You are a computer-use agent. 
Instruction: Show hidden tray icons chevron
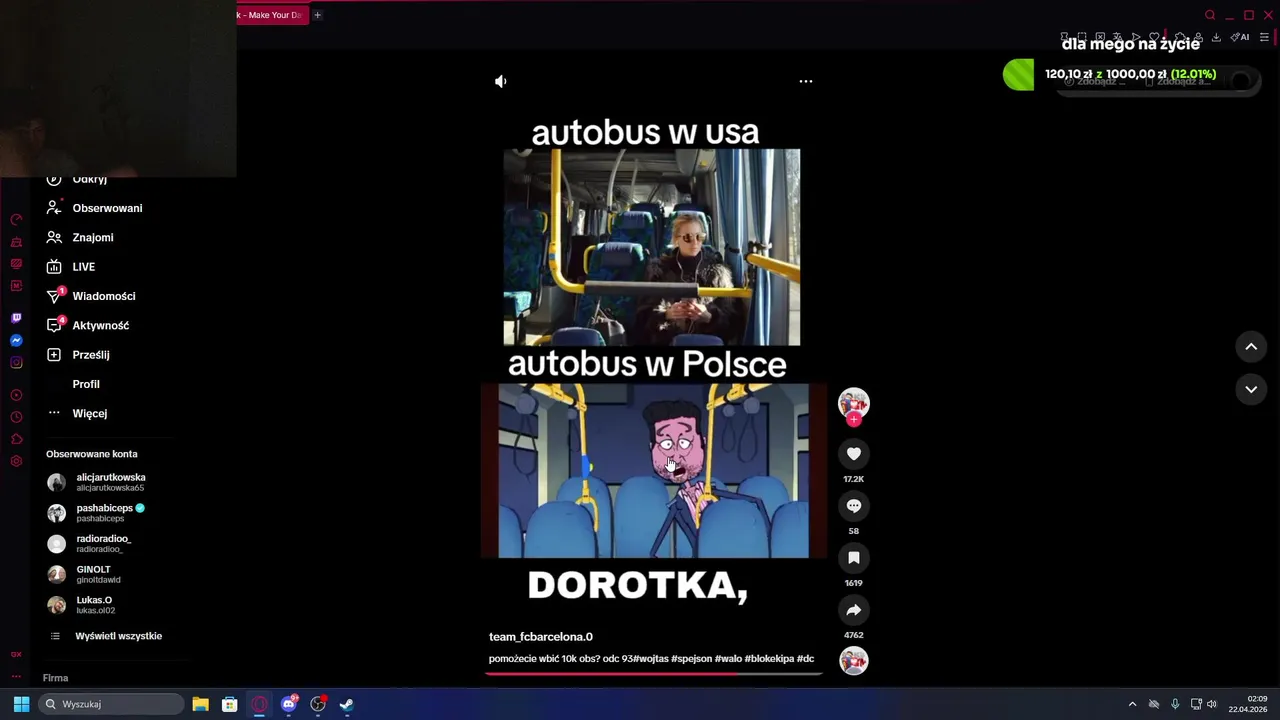coord(1132,704)
